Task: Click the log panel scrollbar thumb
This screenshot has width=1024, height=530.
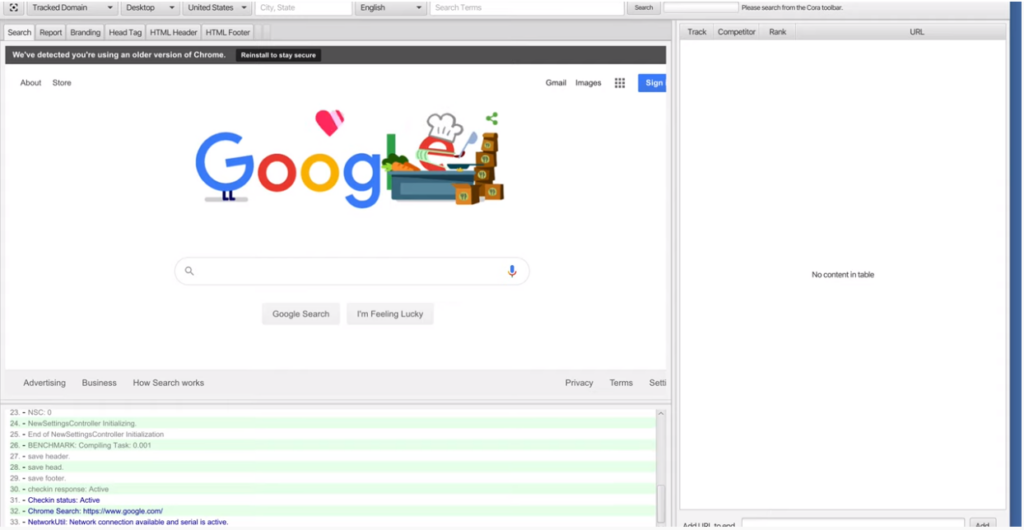Action: 661,503
